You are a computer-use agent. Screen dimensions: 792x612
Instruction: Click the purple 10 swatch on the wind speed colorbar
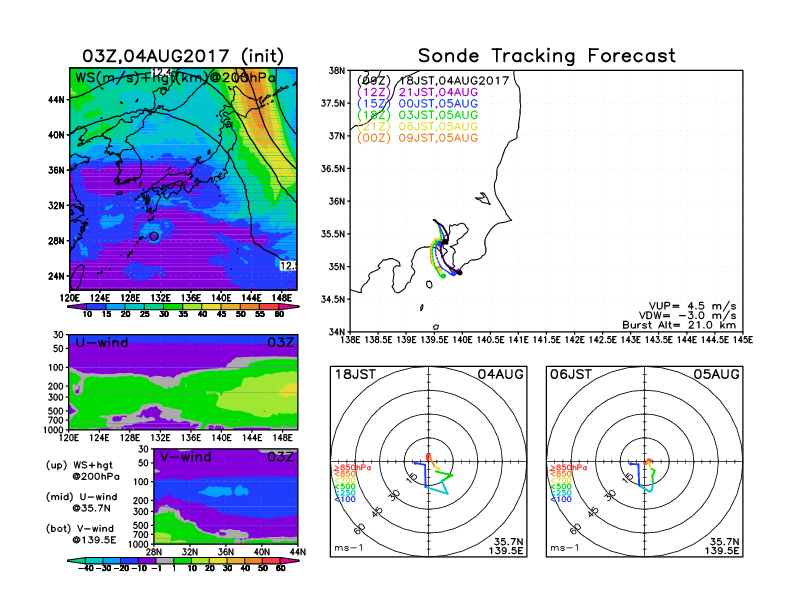[77, 306]
